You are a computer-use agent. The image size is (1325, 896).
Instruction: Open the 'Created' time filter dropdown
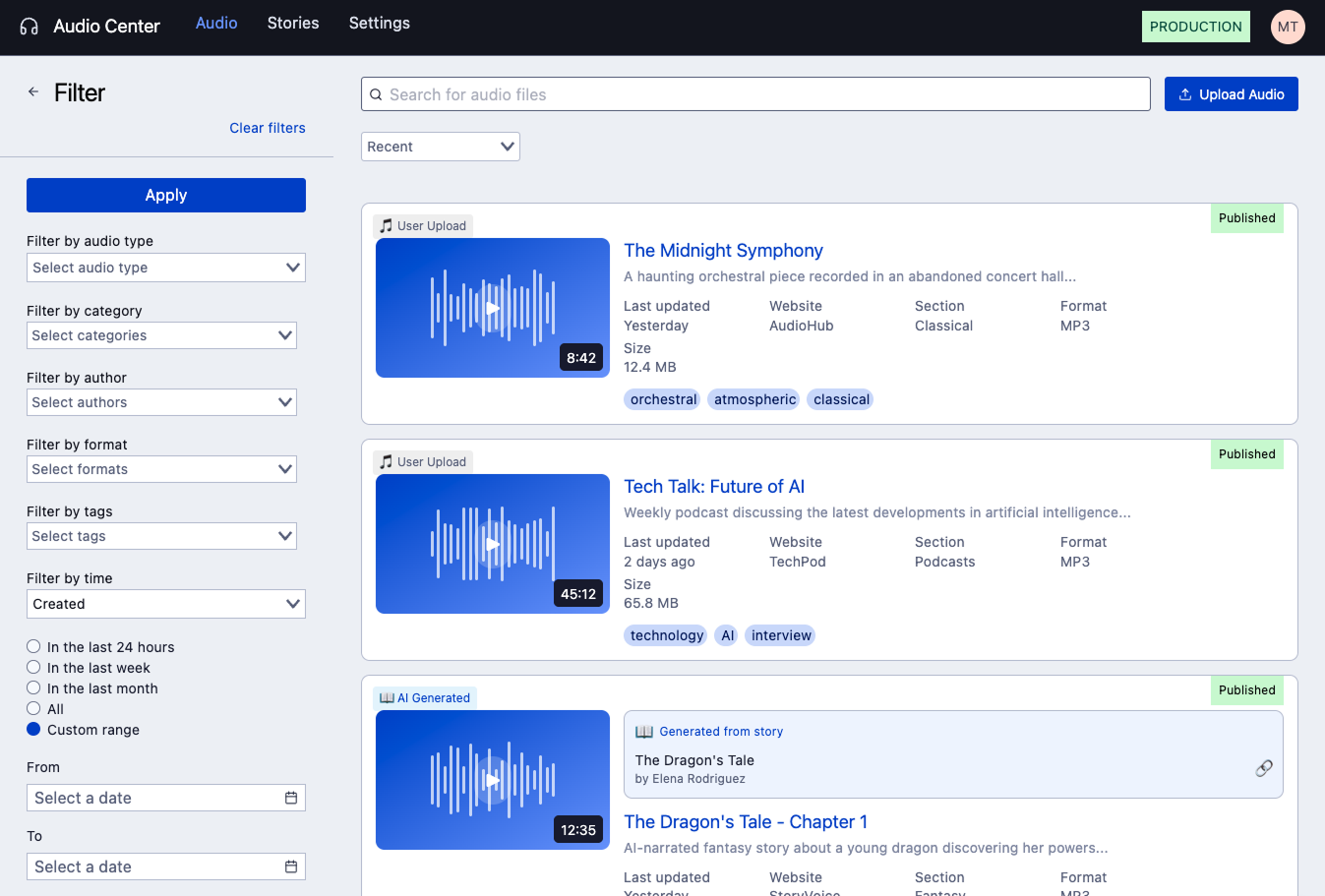(166, 604)
